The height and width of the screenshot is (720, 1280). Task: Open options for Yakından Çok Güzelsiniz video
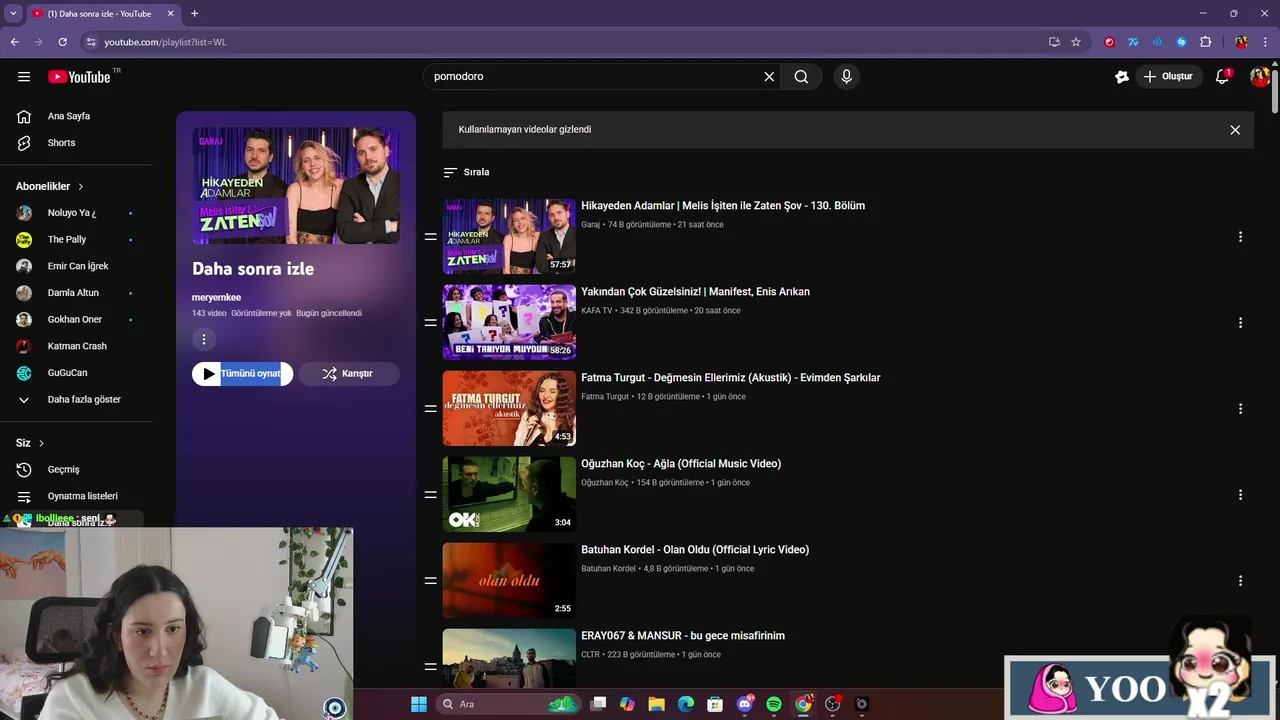[1240, 323]
